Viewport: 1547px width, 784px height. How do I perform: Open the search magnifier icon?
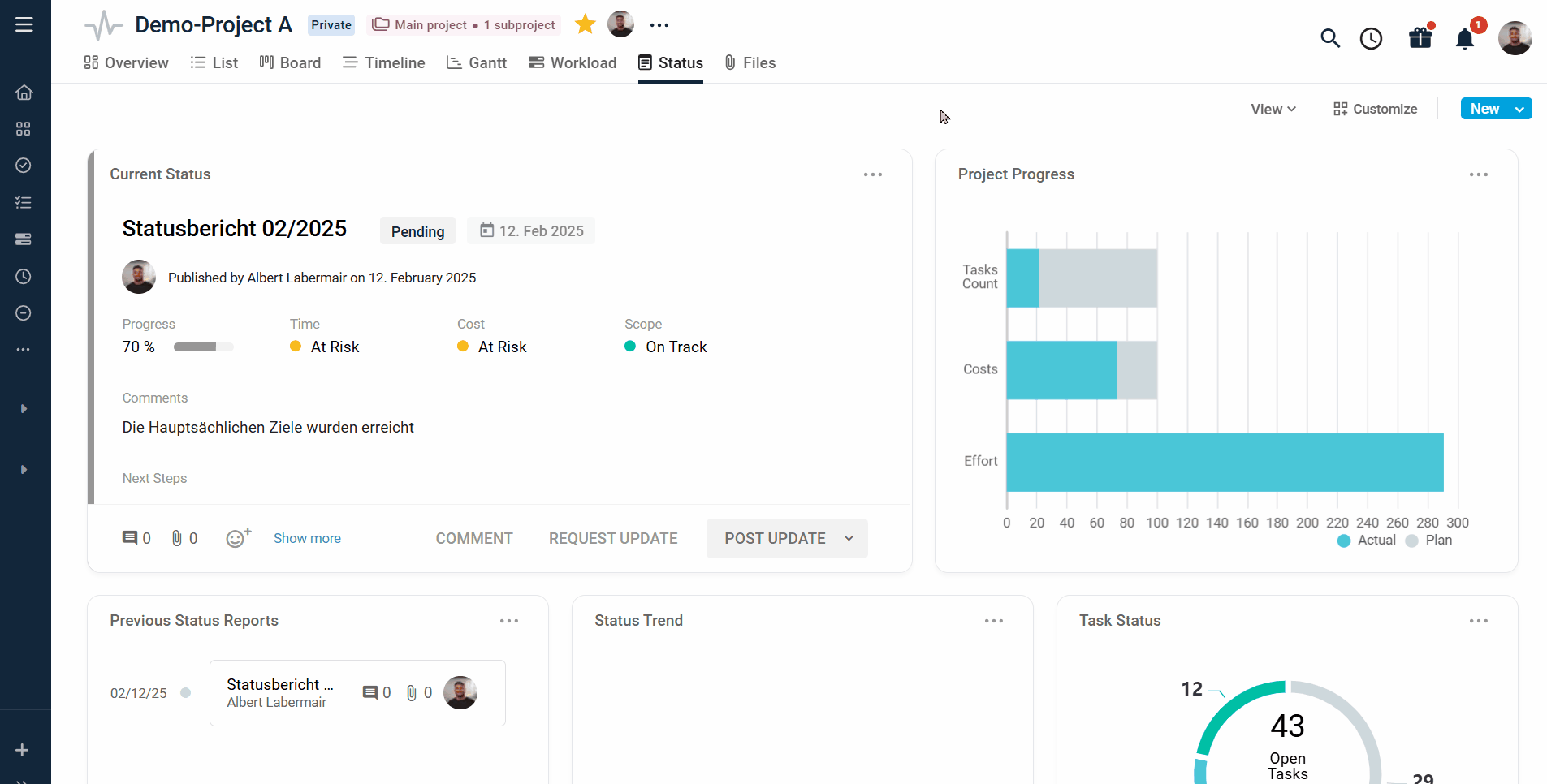point(1329,38)
